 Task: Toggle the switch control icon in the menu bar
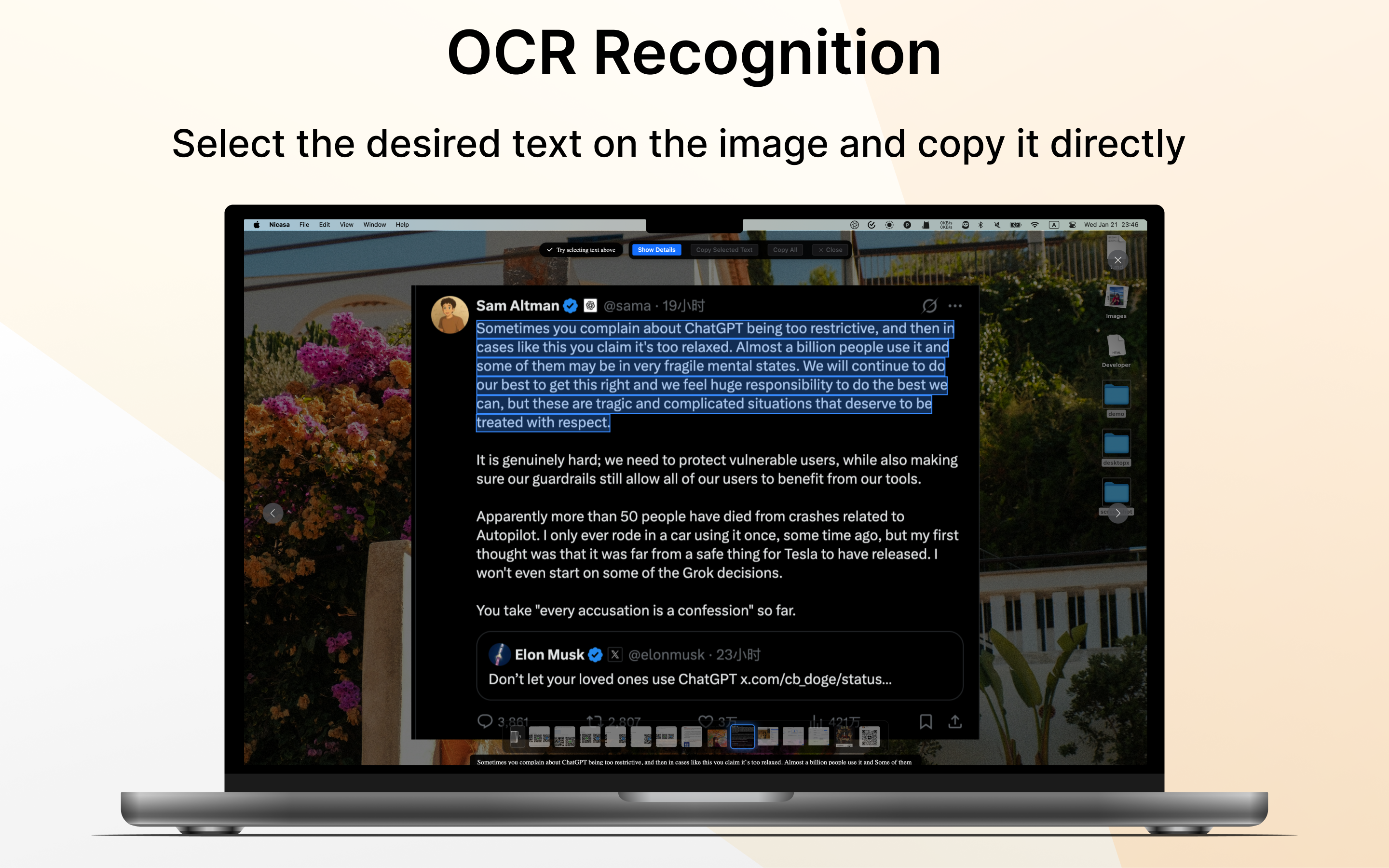(x=1072, y=225)
